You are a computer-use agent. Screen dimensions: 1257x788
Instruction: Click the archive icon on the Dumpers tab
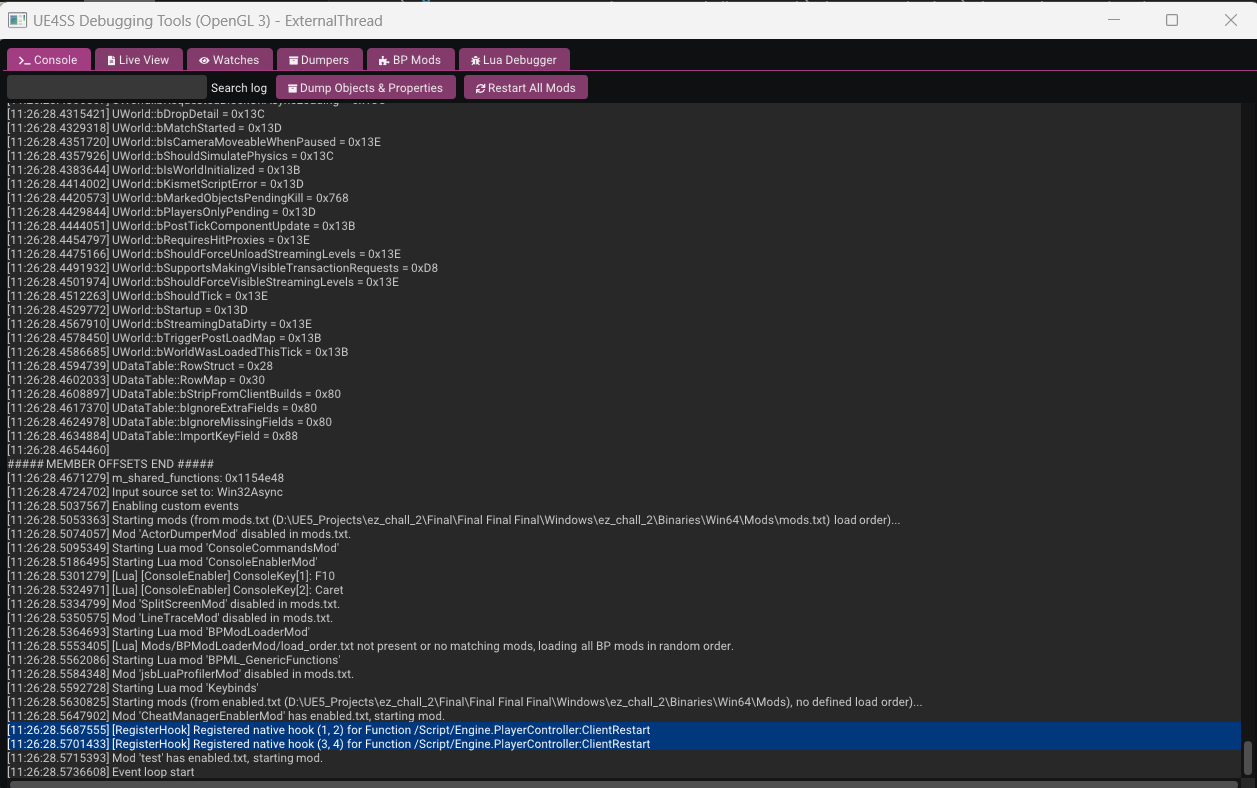(x=293, y=60)
